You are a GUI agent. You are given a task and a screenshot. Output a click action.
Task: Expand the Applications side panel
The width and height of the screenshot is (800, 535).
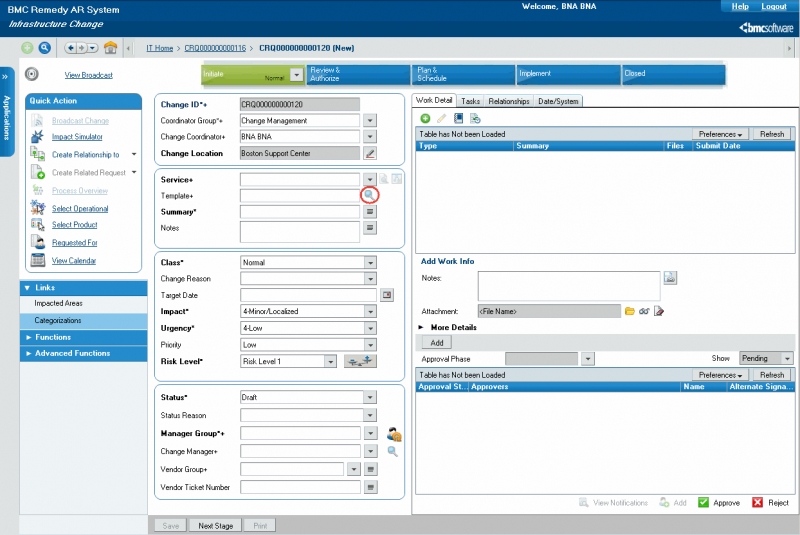6,111
